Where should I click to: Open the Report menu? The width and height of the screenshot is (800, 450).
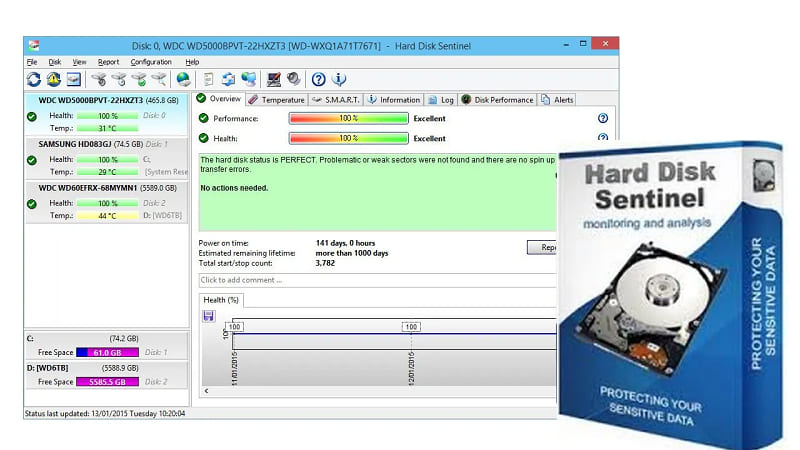click(108, 62)
